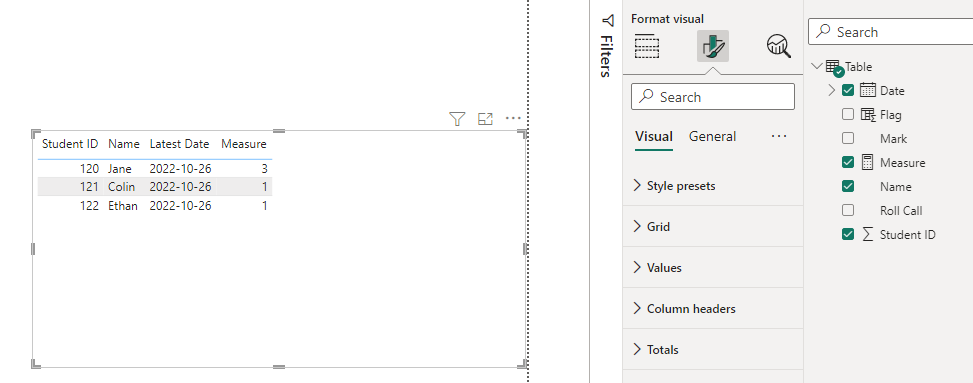Click Measure value 3 in Jane row
The height and width of the screenshot is (383, 973).
(x=264, y=168)
